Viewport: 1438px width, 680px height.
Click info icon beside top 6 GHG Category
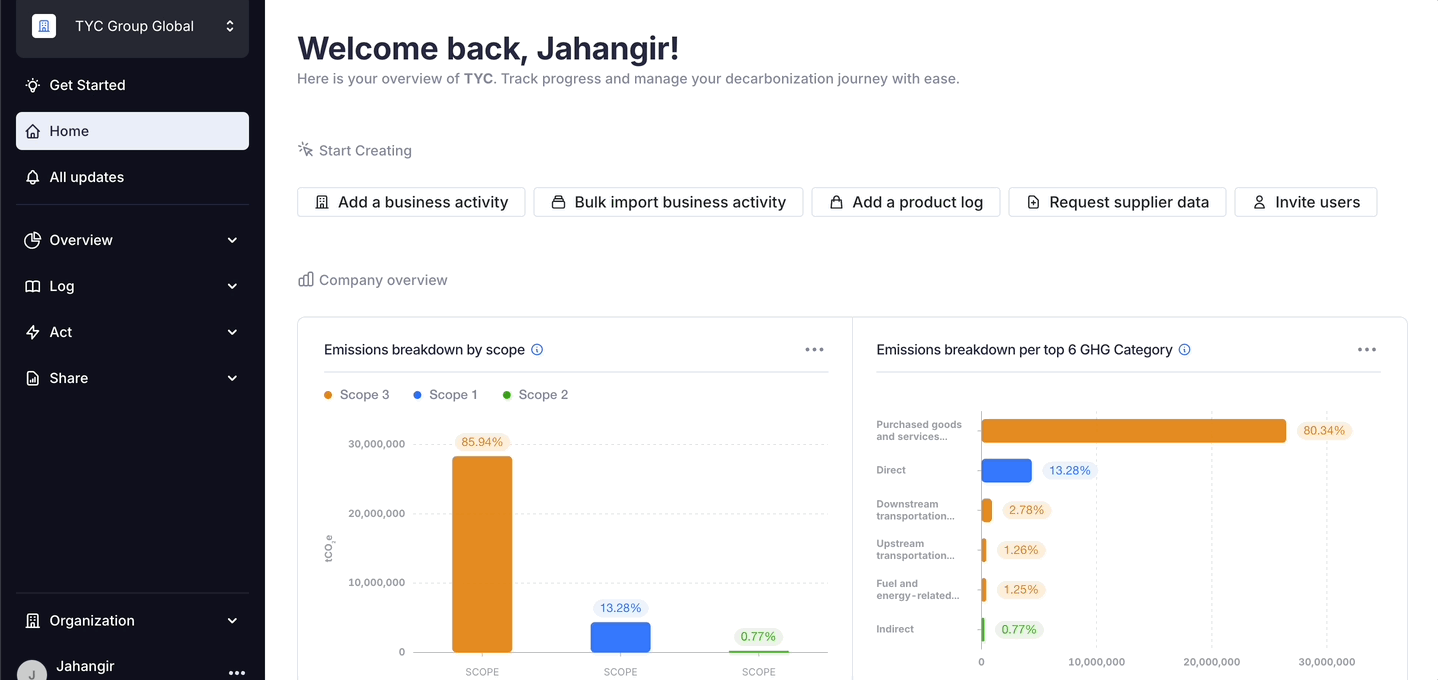pos(1185,350)
